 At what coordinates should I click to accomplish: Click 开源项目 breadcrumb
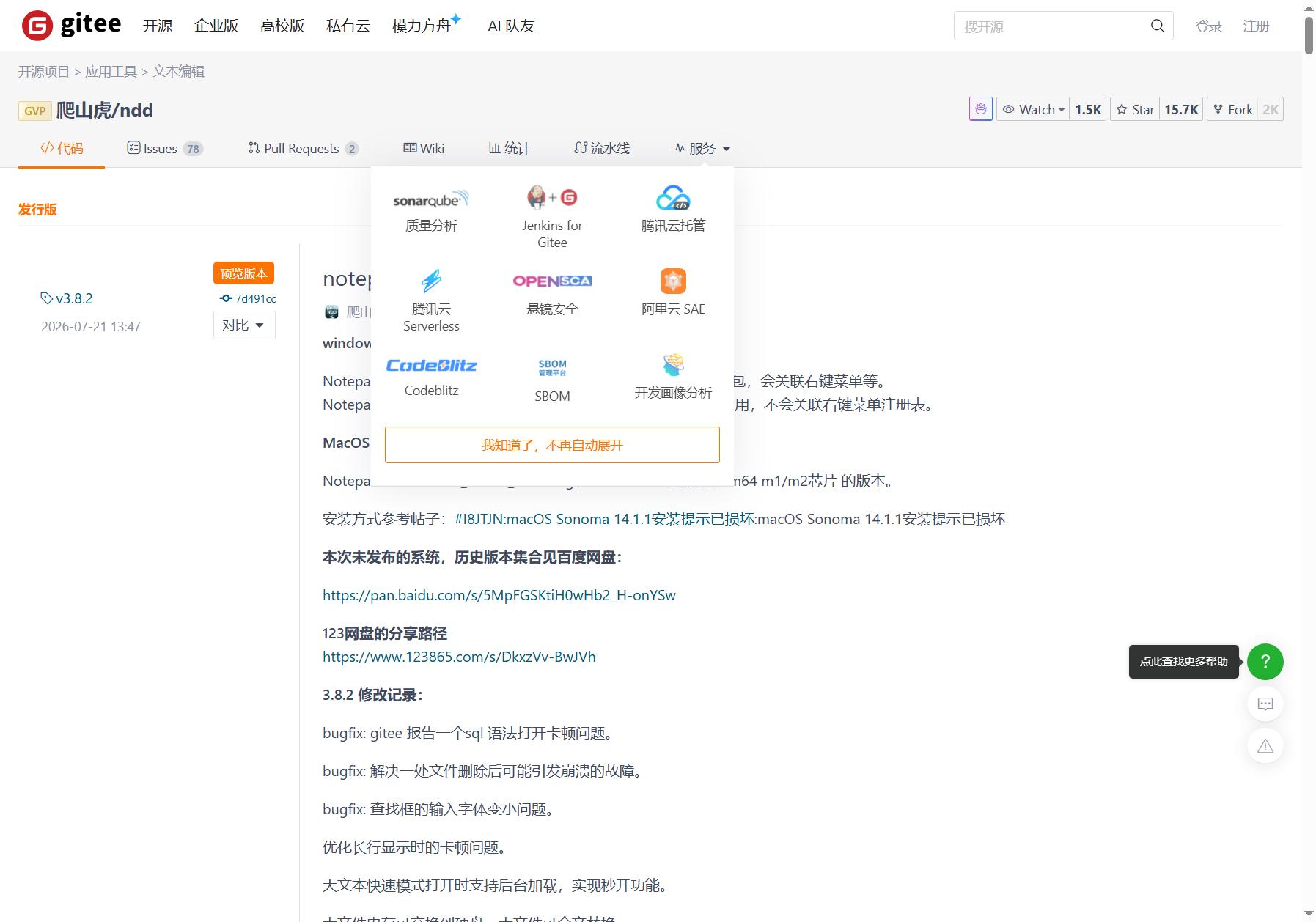tap(44, 72)
